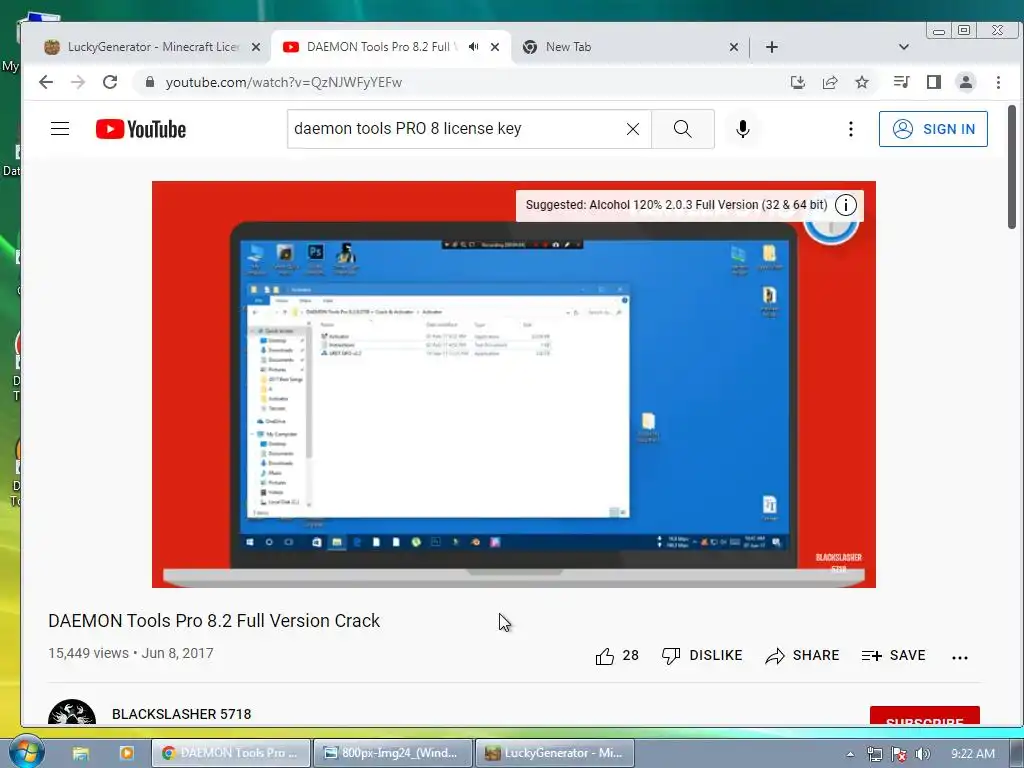Close the LuckyGenerator tab
Image resolution: width=1024 pixels, height=768 pixels.
click(256, 47)
